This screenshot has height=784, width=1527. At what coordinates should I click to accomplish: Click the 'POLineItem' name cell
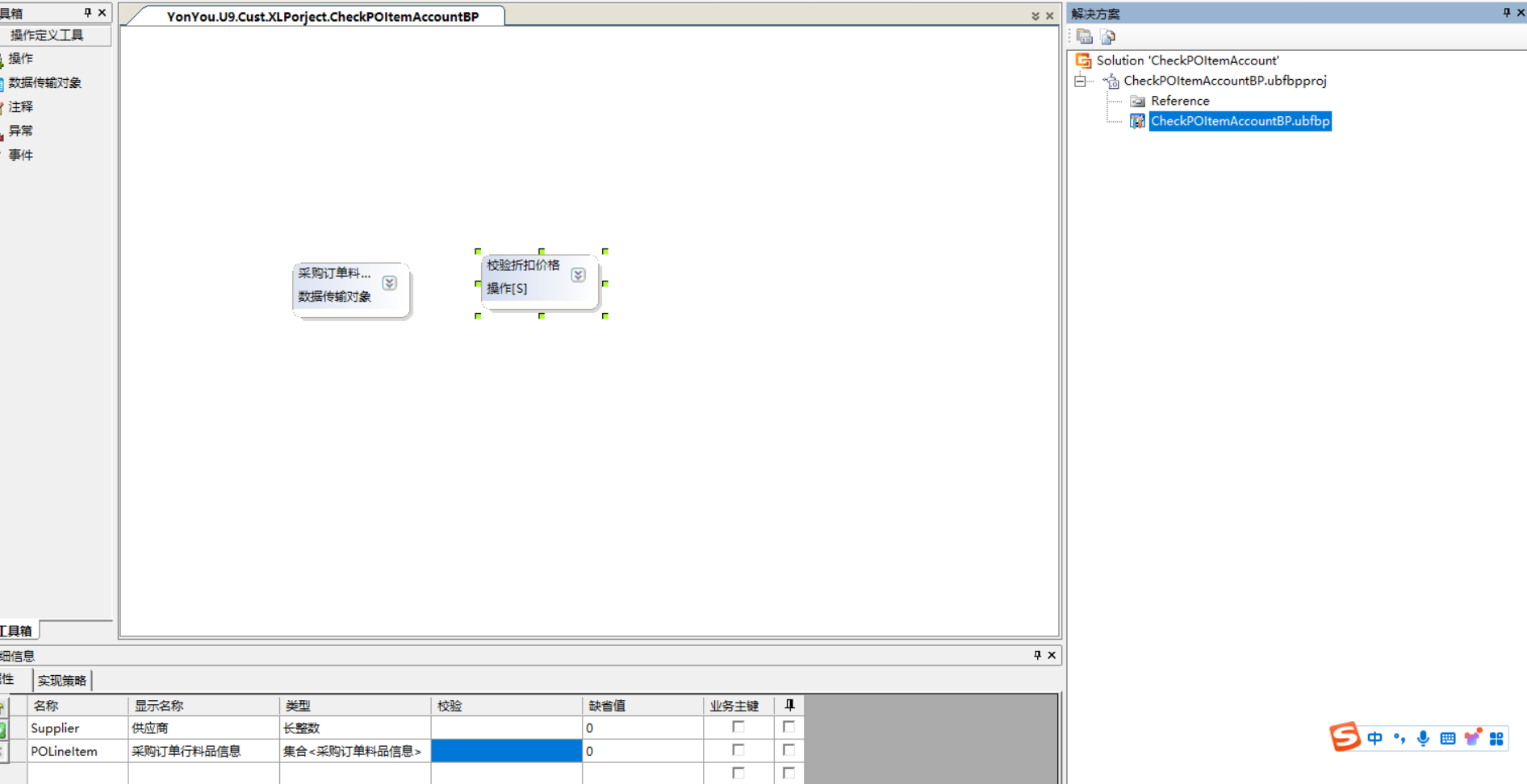coord(77,751)
